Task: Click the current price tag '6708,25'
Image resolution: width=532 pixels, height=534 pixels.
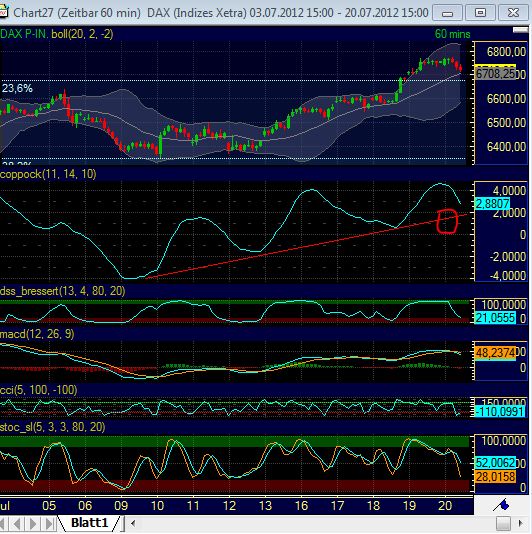Action: [x=495, y=74]
